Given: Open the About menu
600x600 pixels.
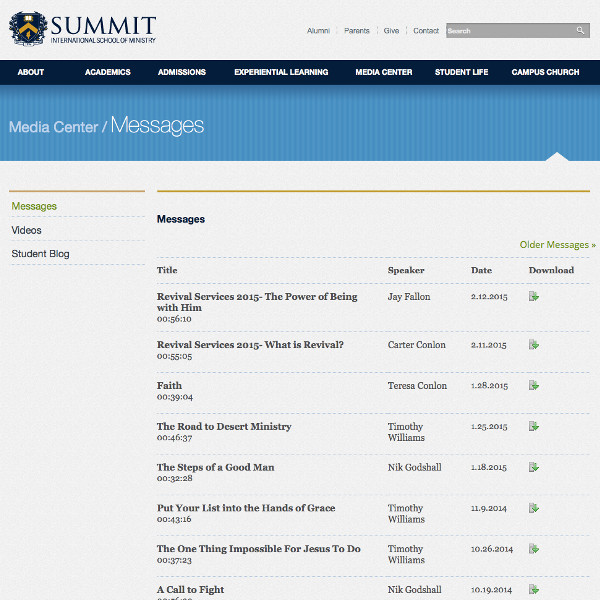Looking at the screenshot, I should [x=31, y=72].
